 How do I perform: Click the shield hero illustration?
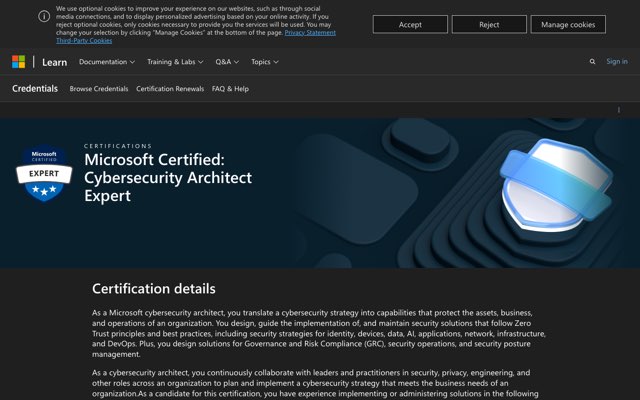tap(556, 186)
